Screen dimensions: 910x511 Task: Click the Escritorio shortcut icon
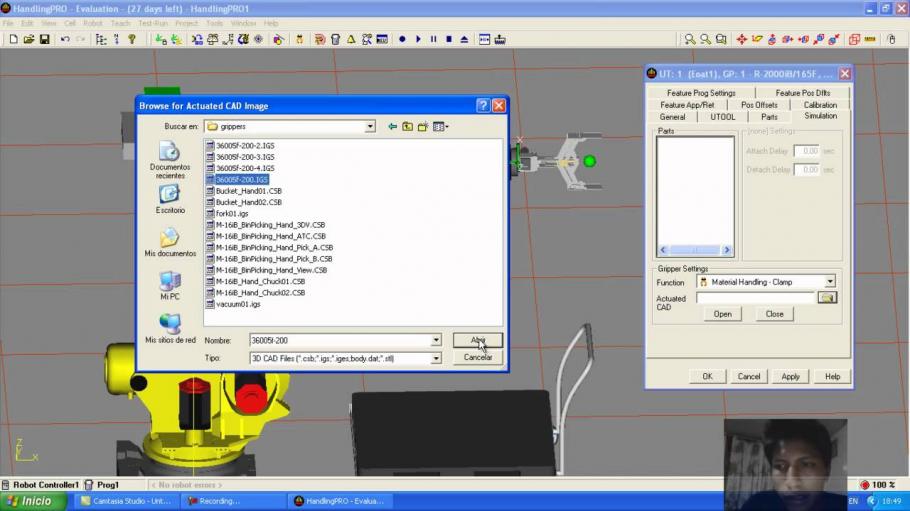[x=170, y=198]
